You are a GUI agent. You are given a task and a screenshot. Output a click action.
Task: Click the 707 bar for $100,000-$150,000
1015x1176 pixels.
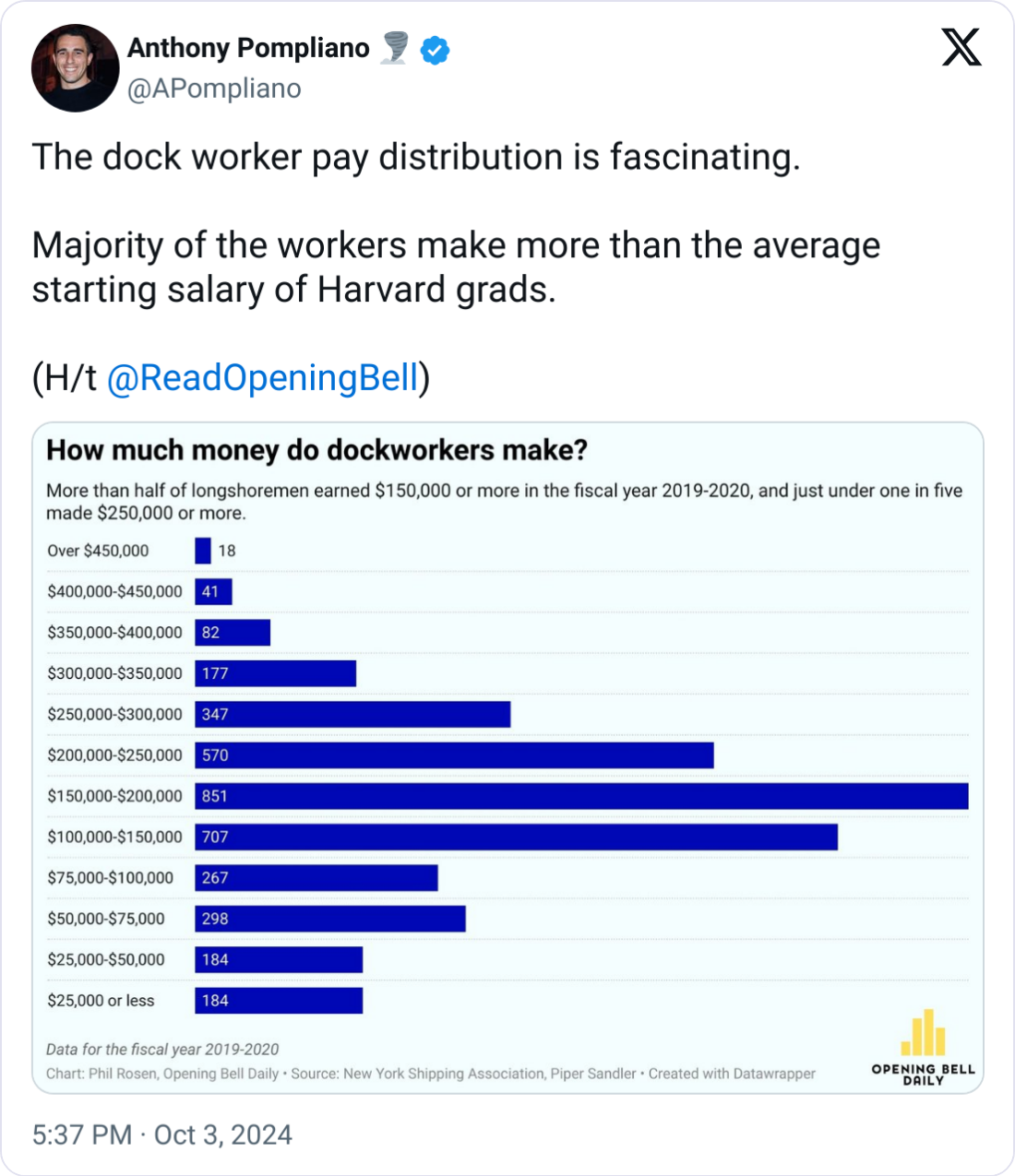click(x=516, y=837)
